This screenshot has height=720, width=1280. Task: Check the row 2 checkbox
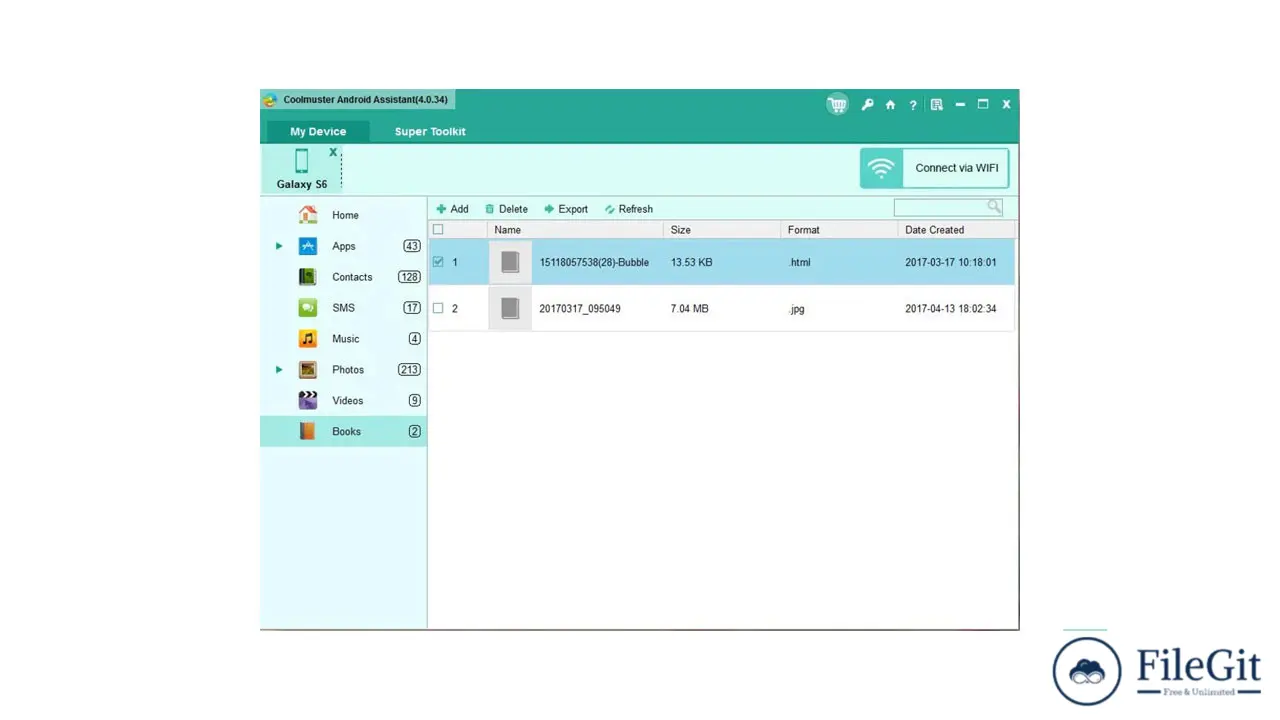coord(438,308)
